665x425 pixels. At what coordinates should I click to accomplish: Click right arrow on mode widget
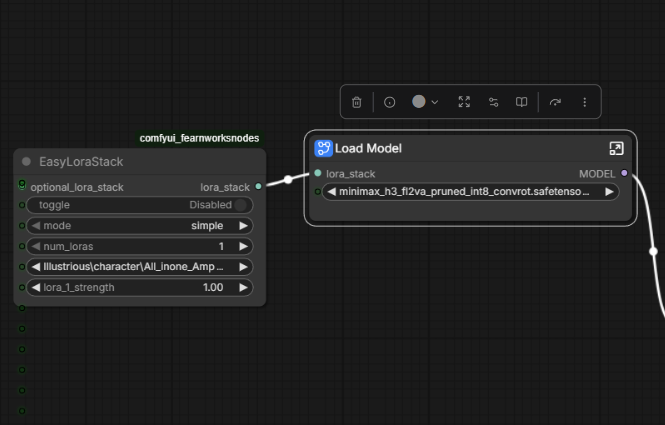pos(243,226)
